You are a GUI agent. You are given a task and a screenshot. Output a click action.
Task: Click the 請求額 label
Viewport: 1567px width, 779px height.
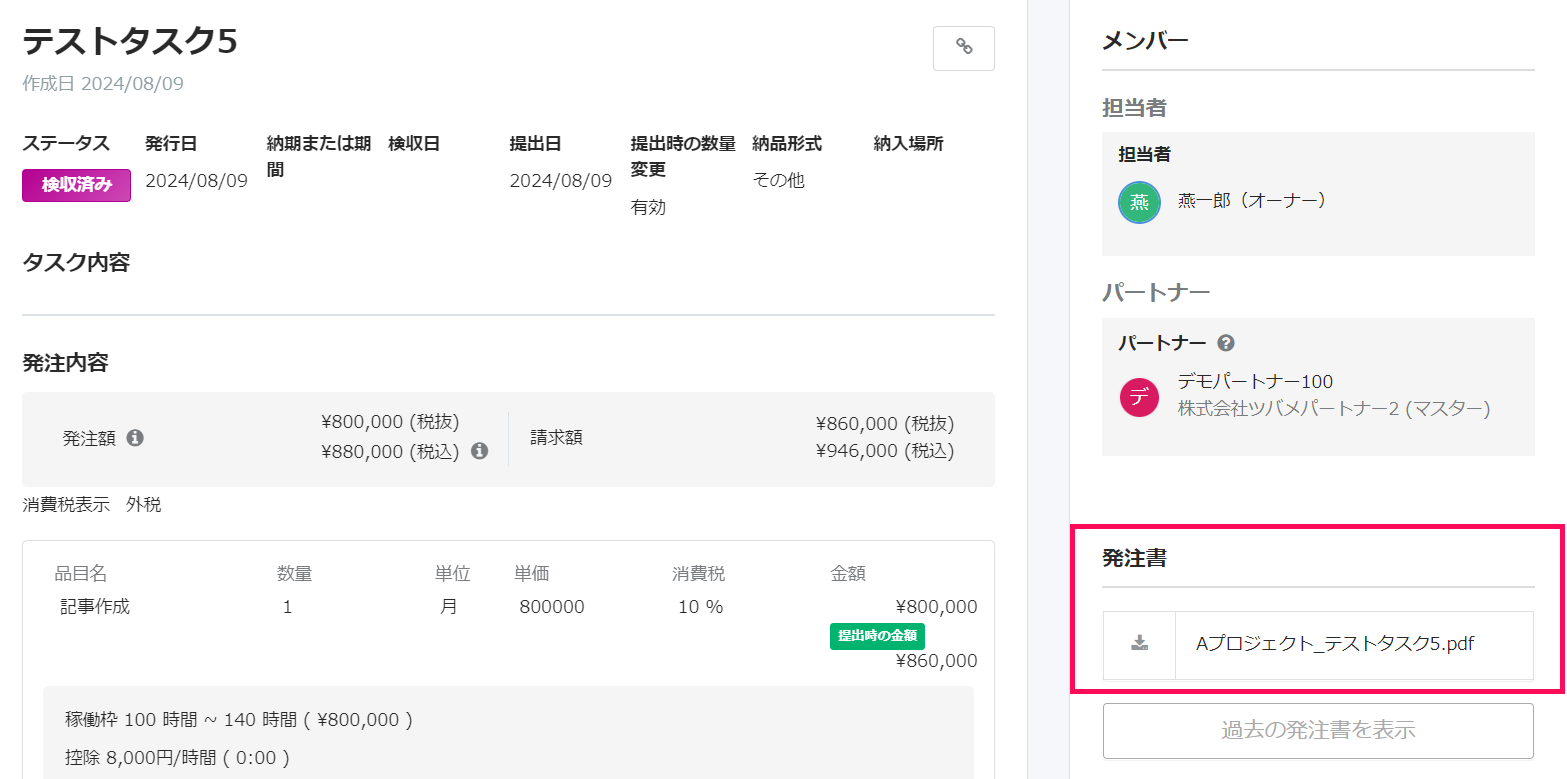coord(556,437)
